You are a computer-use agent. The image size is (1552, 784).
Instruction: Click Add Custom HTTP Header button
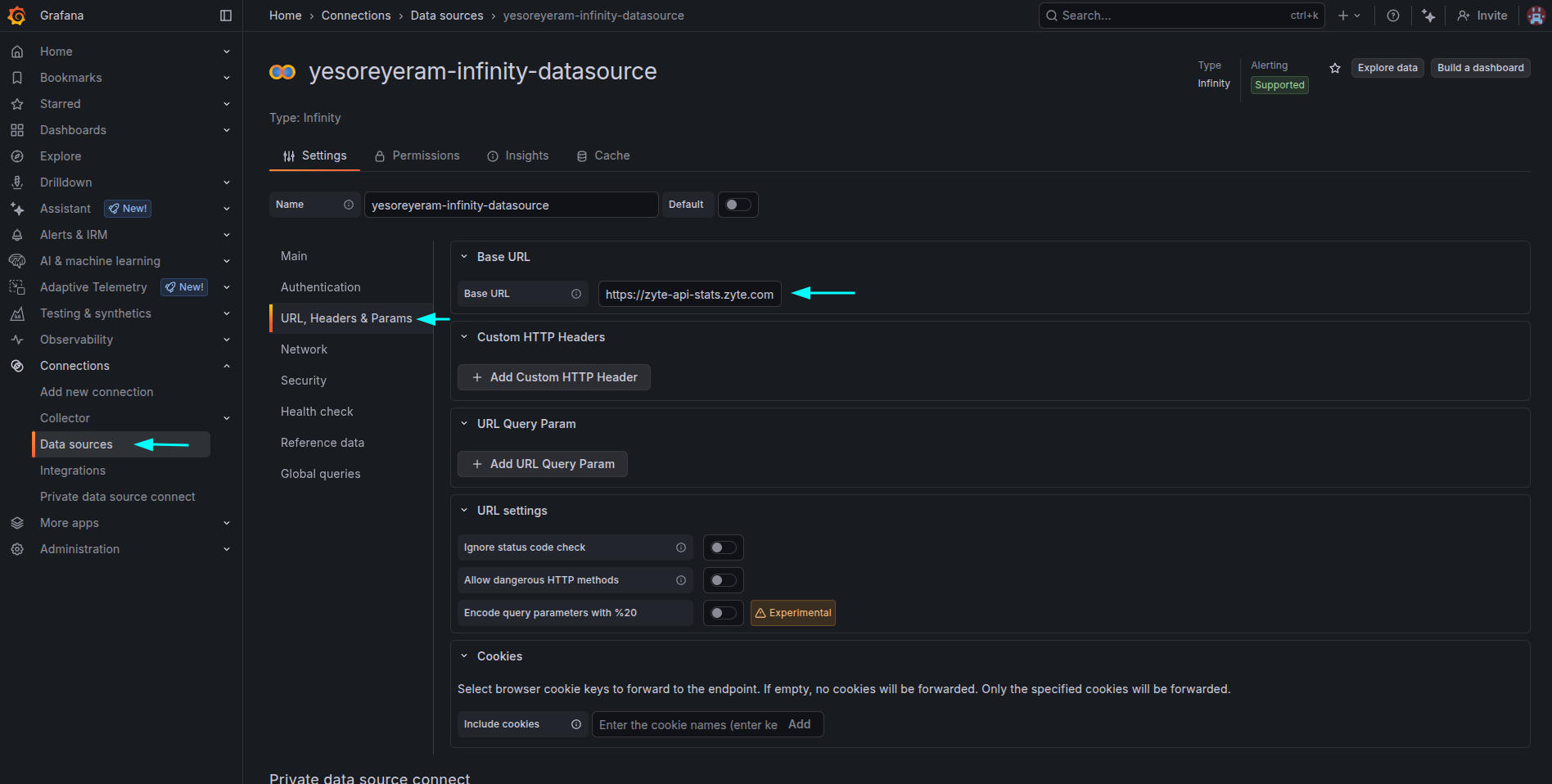coord(554,377)
